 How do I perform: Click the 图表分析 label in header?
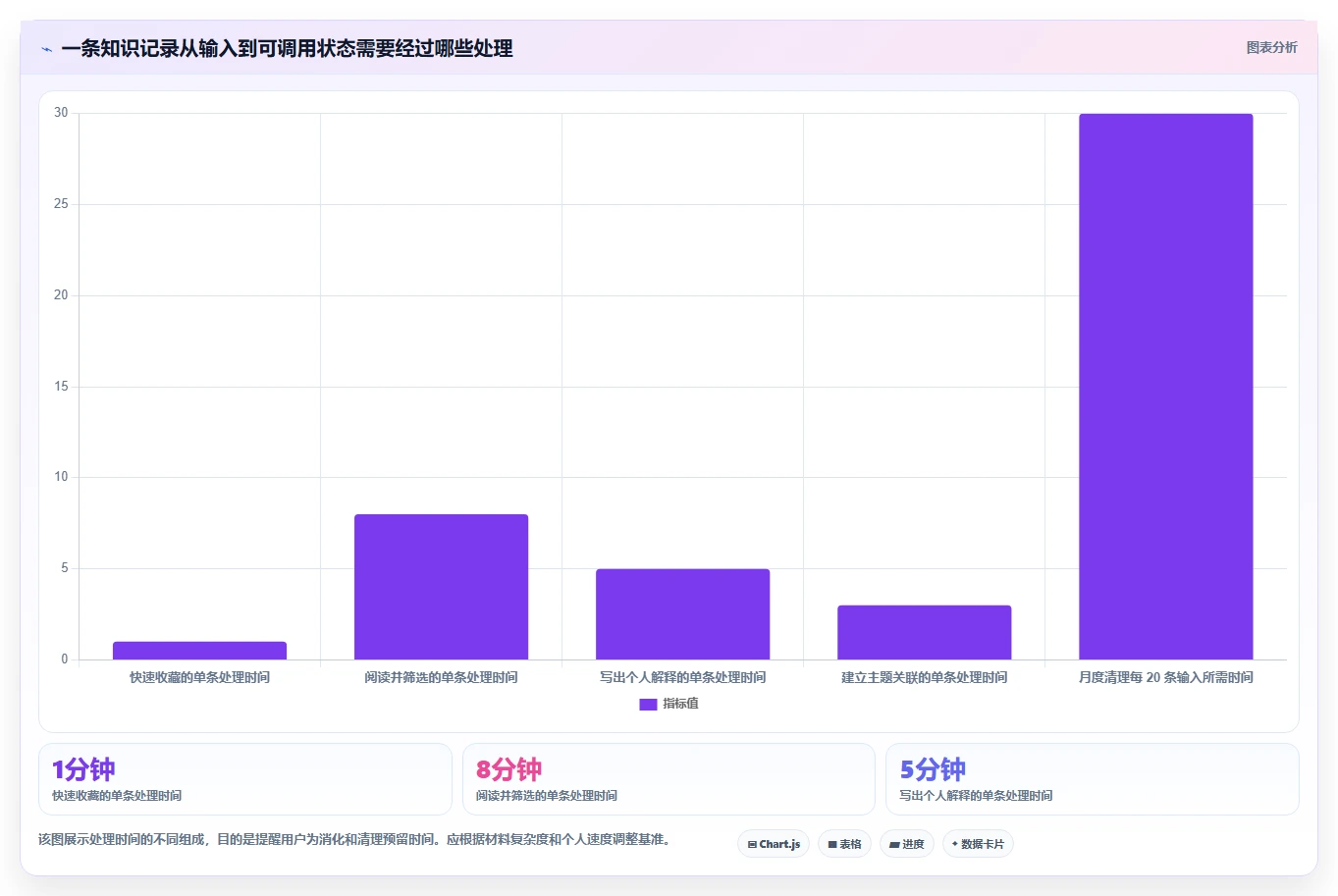pyautogui.click(x=1271, y=47)
